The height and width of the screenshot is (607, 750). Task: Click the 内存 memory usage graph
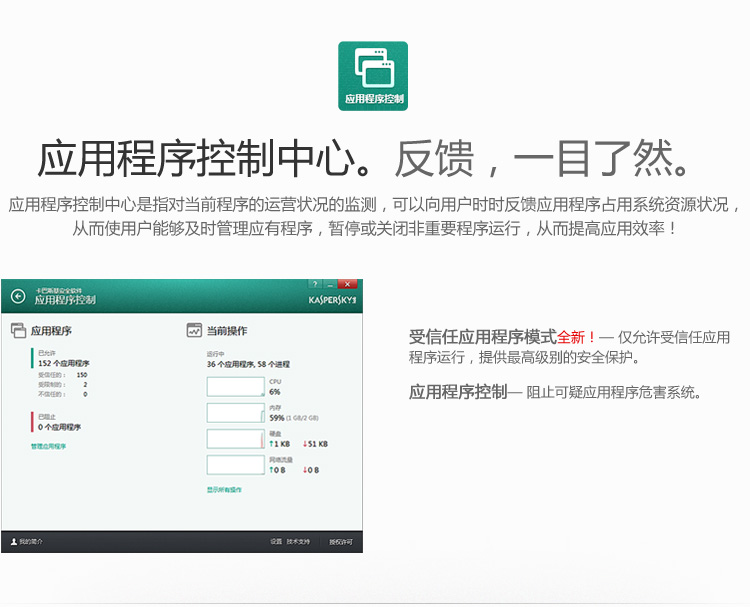235,413
